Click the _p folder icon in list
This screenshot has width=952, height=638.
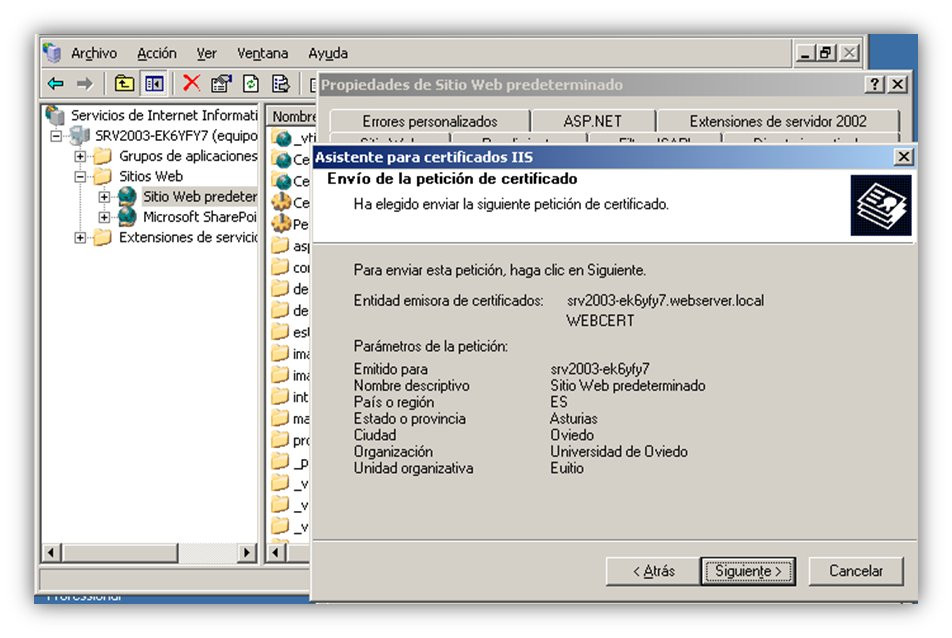pyautogui.click(x=280, y=461)
